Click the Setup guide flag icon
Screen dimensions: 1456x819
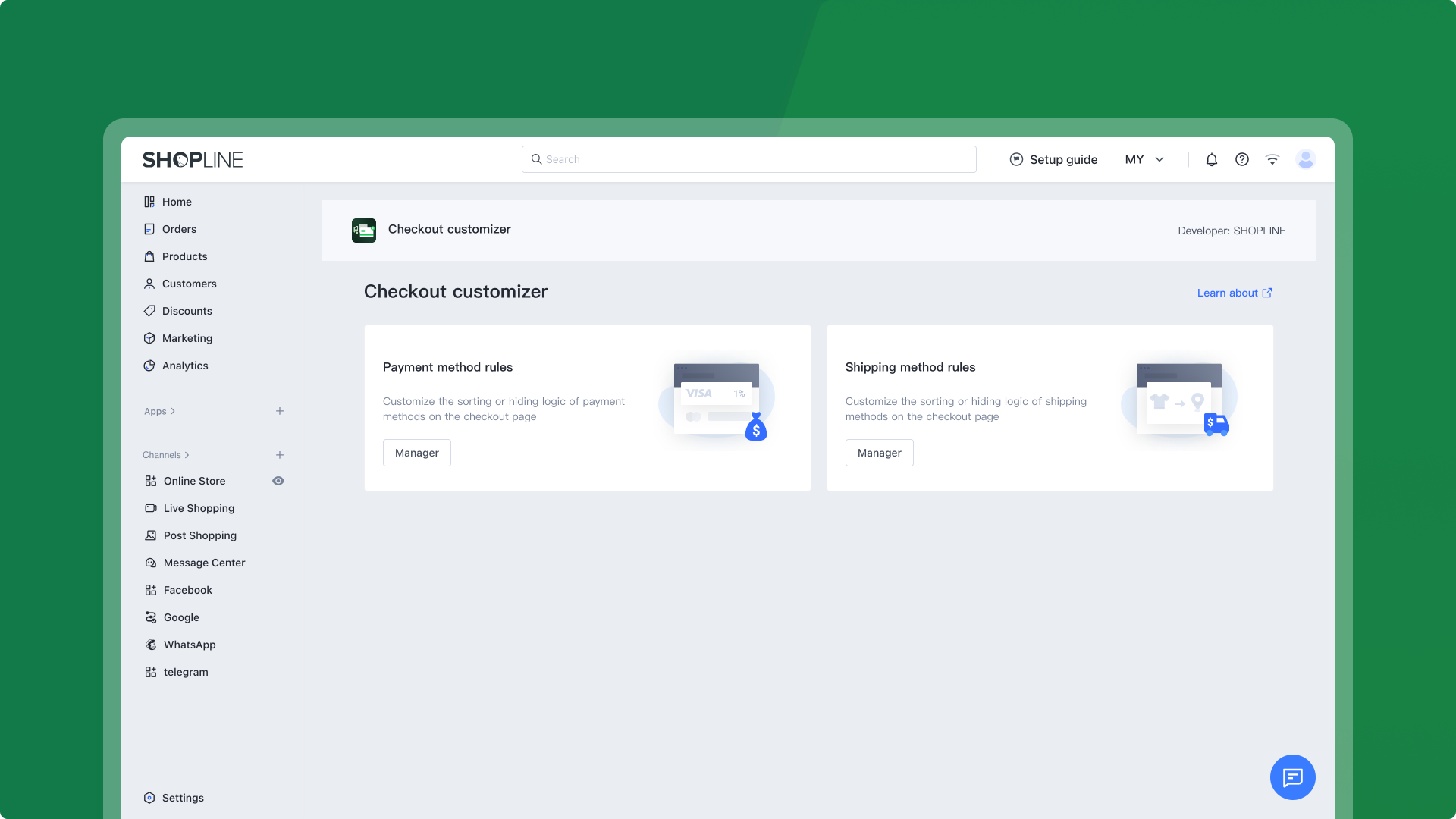1016,159
